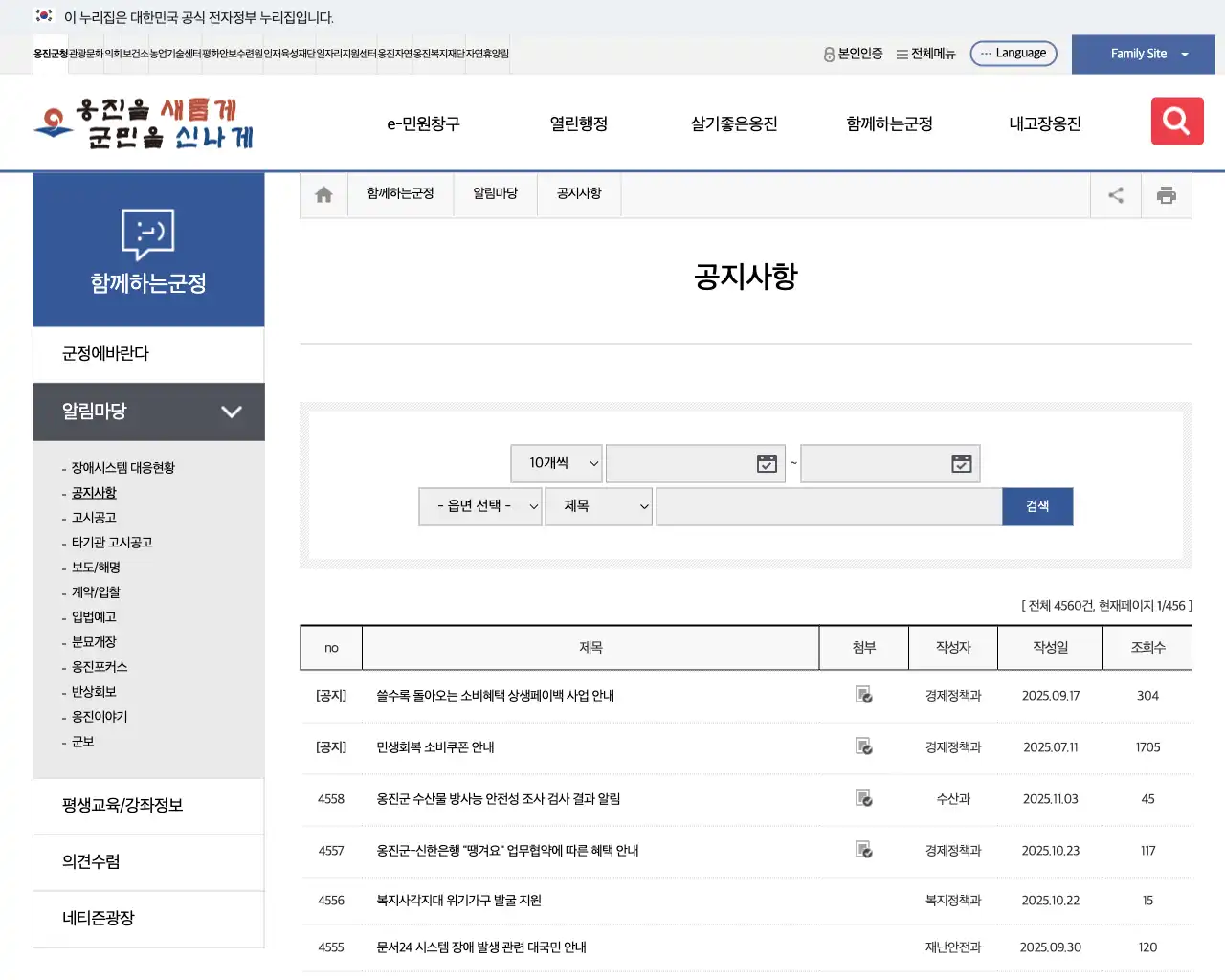1225x980 pixels.
Task: Click the 본인인증 lock icon
Action: click(x=827, y=54)
